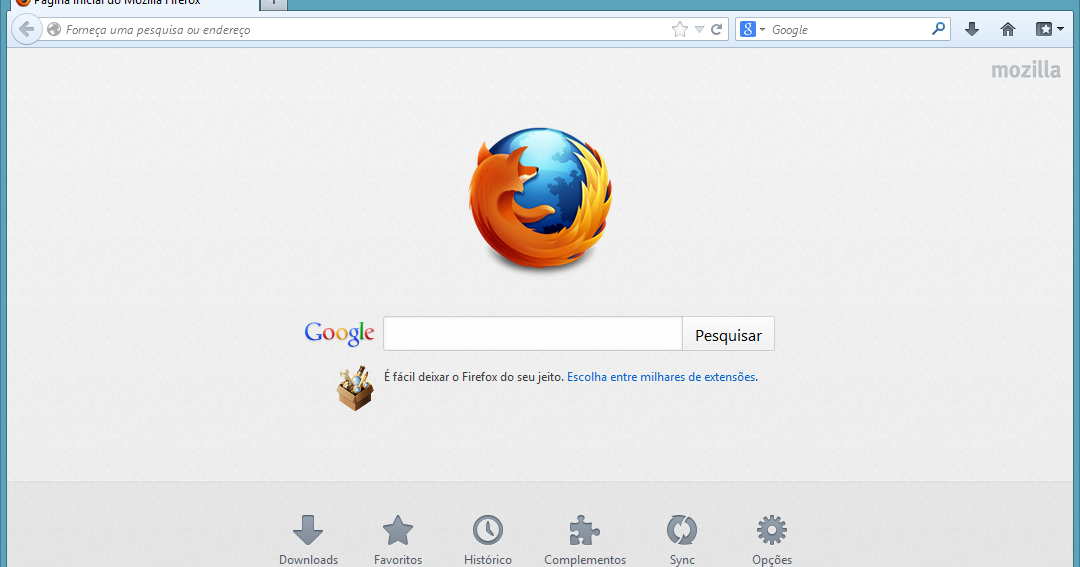Open link Escolha entre milhares de extensões
The height and width of the screenshot is (567, 1080).
pyautogui.click(x=661, y=377)
